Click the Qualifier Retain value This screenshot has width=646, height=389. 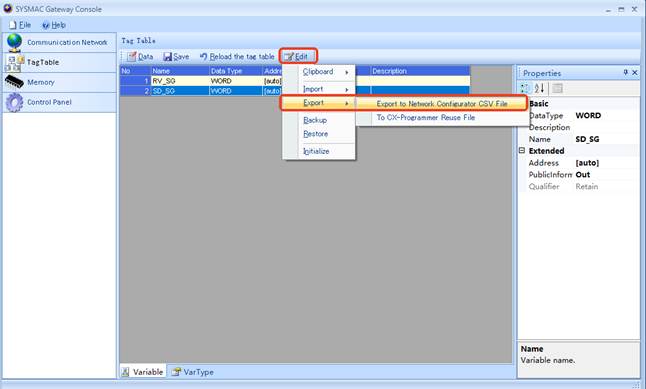point(606,187)
